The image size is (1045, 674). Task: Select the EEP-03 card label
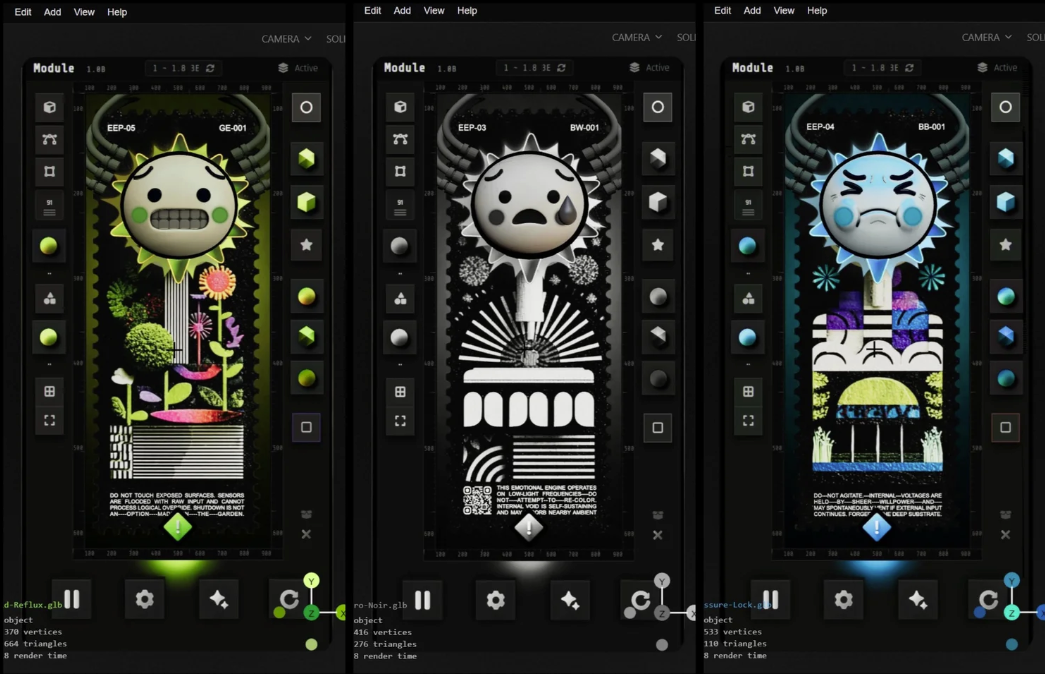click(472, 127)
